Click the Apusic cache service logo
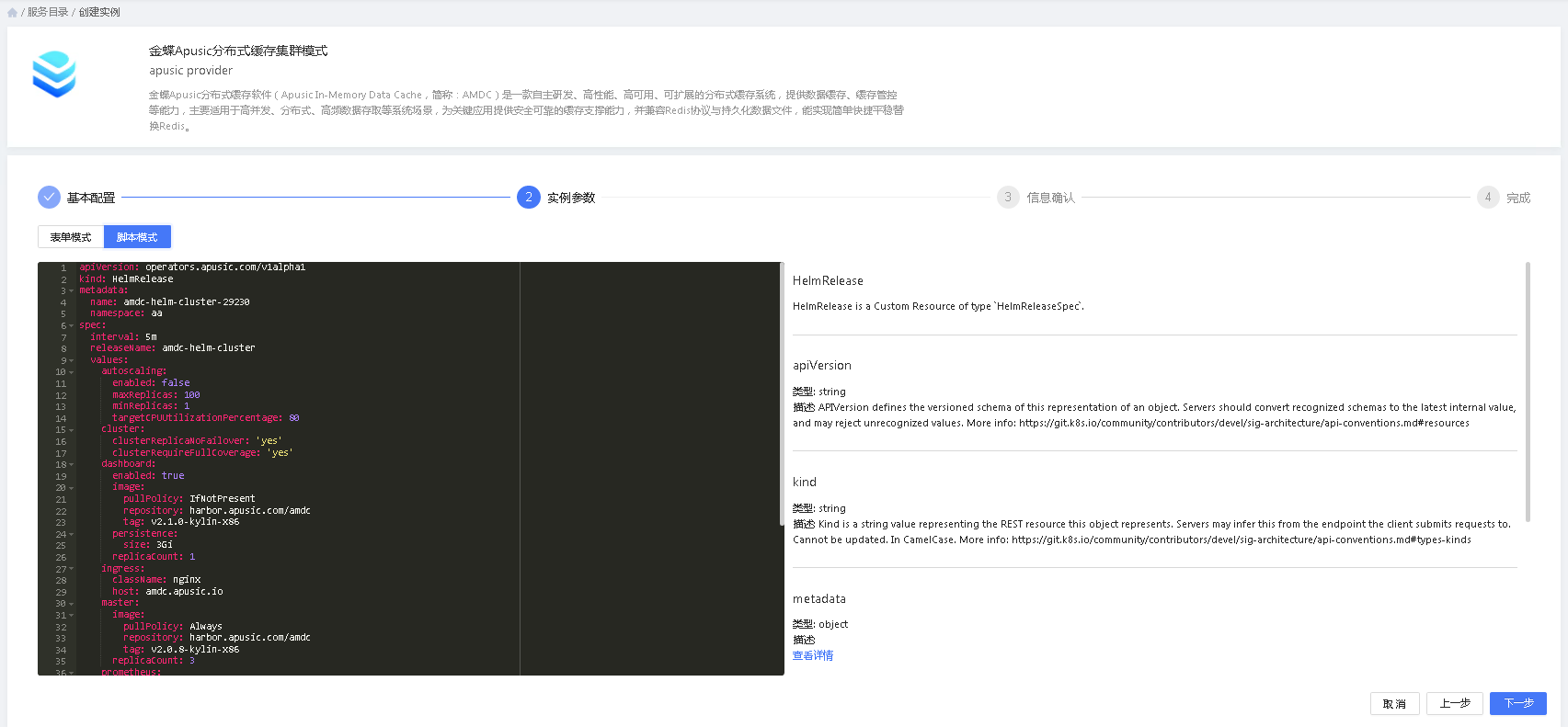This screenshot has height=727, width=1568. click(x=54, y=74)
